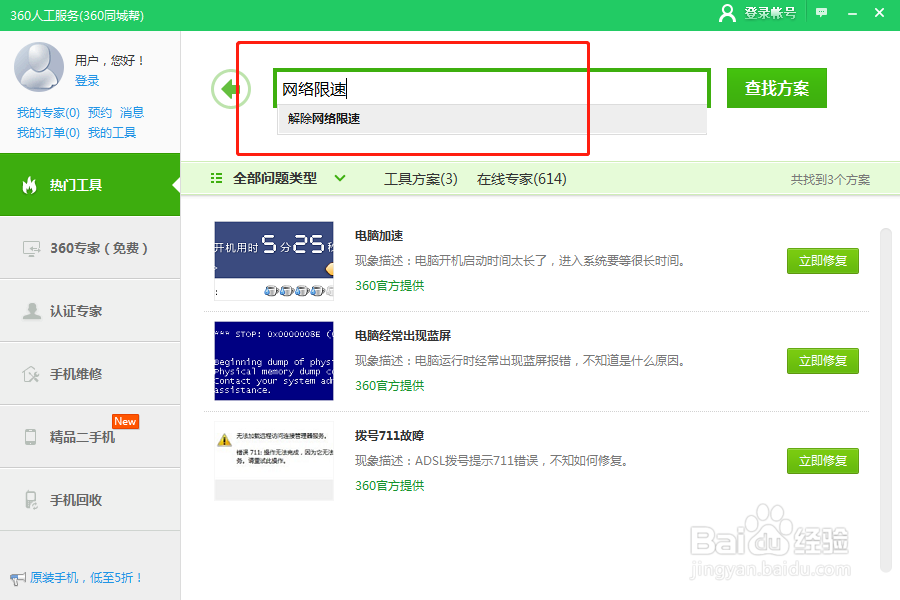
Task: Open 我的工具 link
Action: 112,133
